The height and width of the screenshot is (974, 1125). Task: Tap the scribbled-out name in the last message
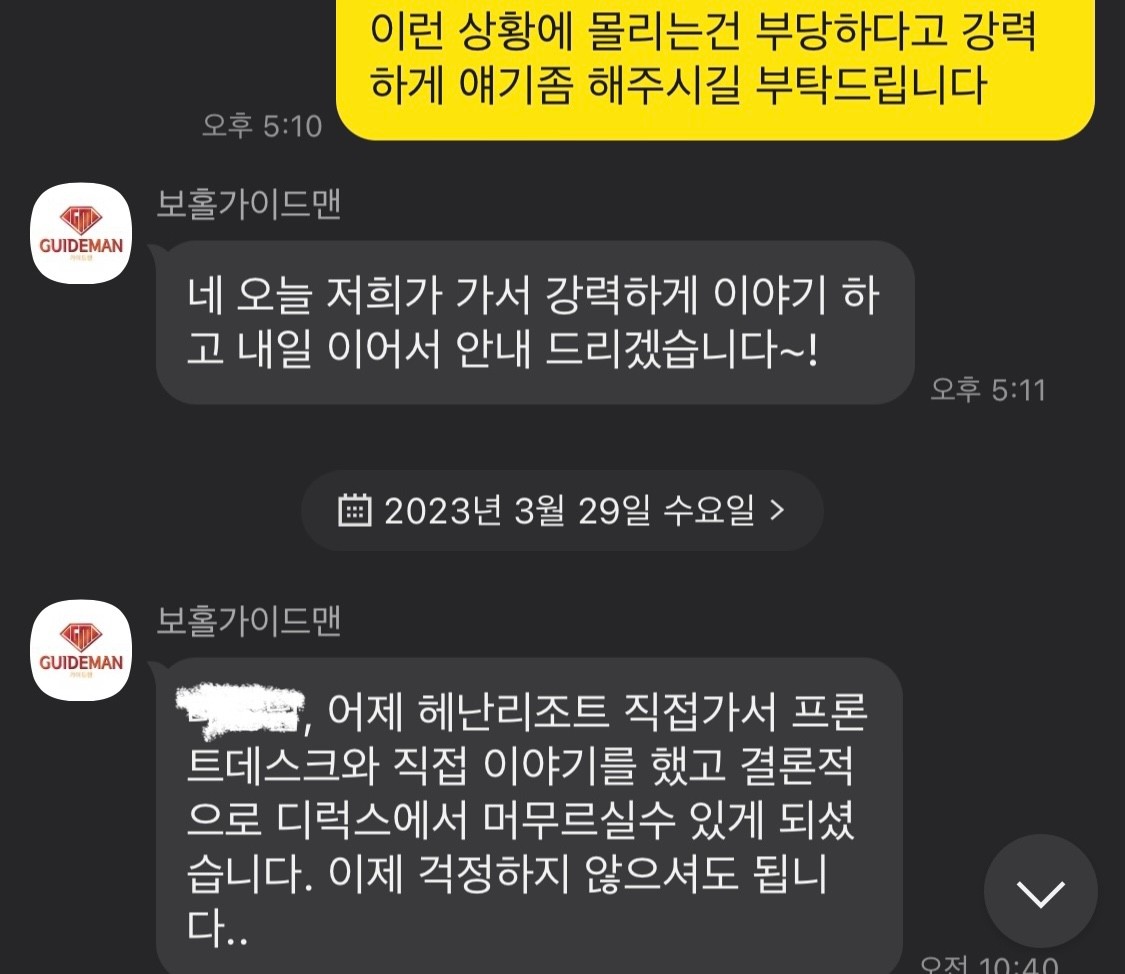point(240,712)
